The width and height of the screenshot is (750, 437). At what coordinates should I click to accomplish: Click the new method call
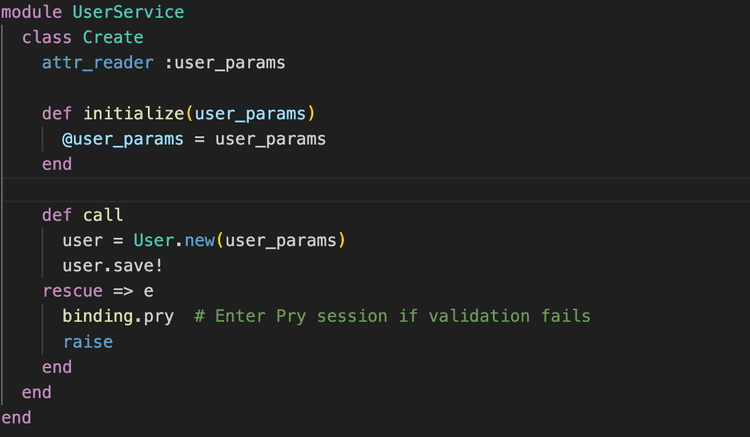(x=200, y=240)
